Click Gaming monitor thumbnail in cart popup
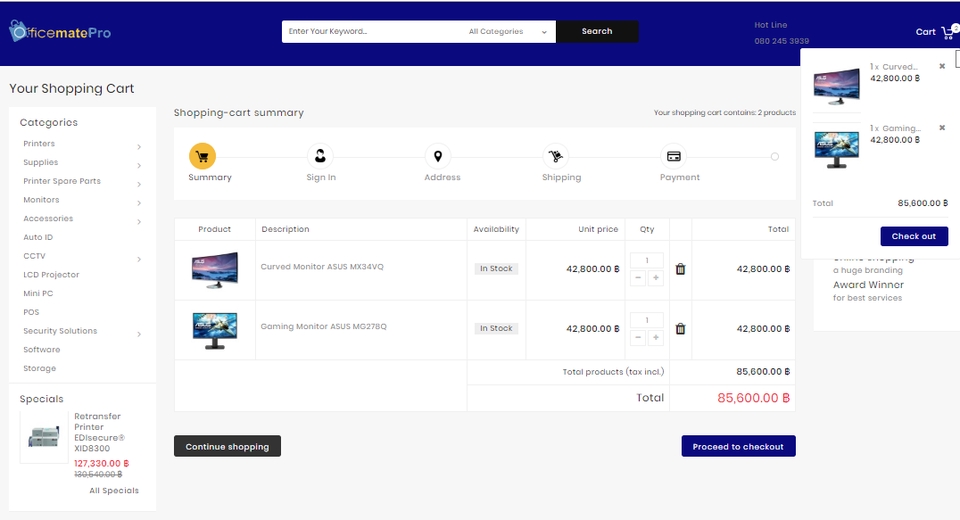The image size is (960, 520). tap(836, 149)
